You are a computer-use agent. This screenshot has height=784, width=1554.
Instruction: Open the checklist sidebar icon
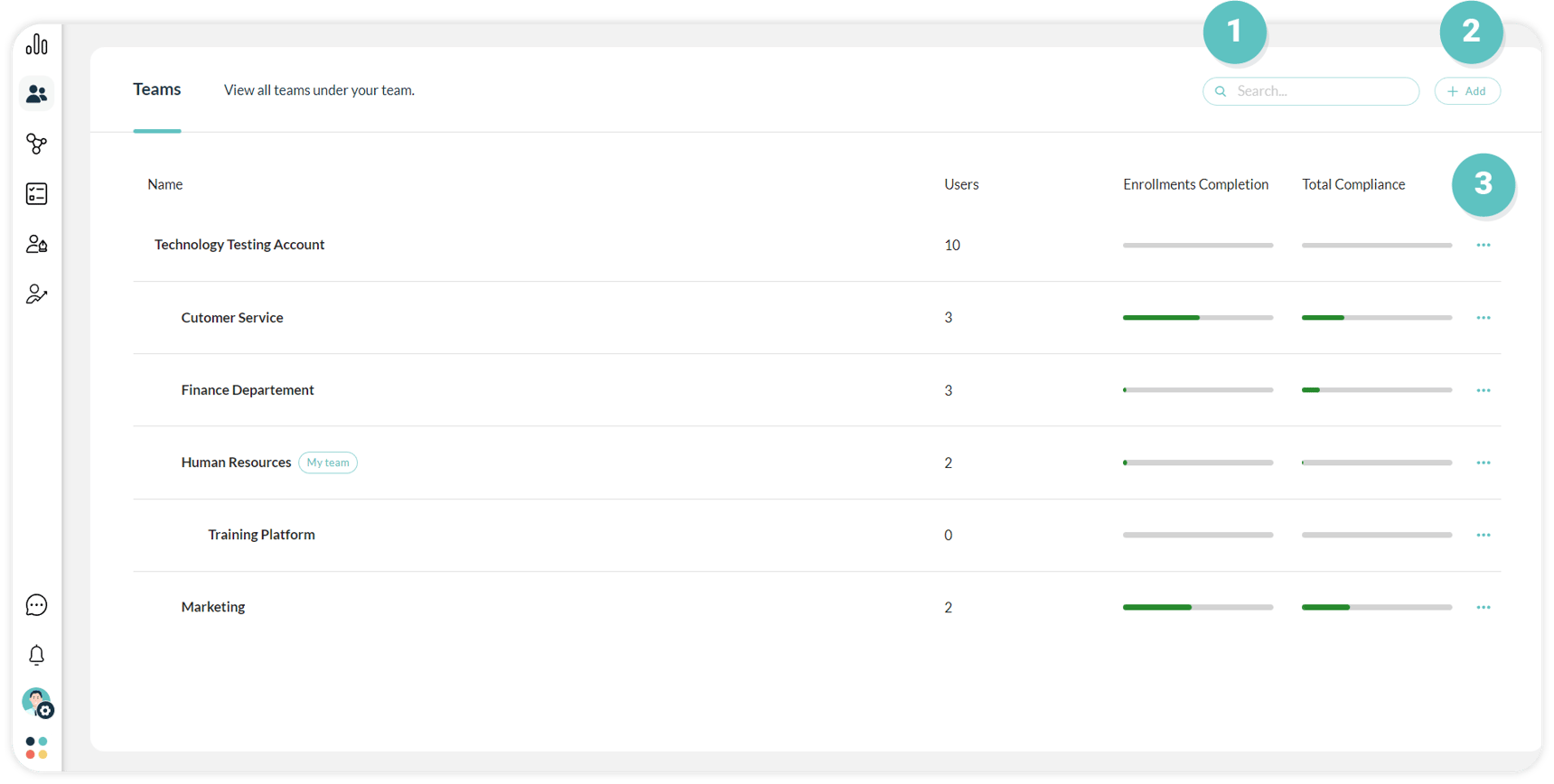[x=36, y=194]
